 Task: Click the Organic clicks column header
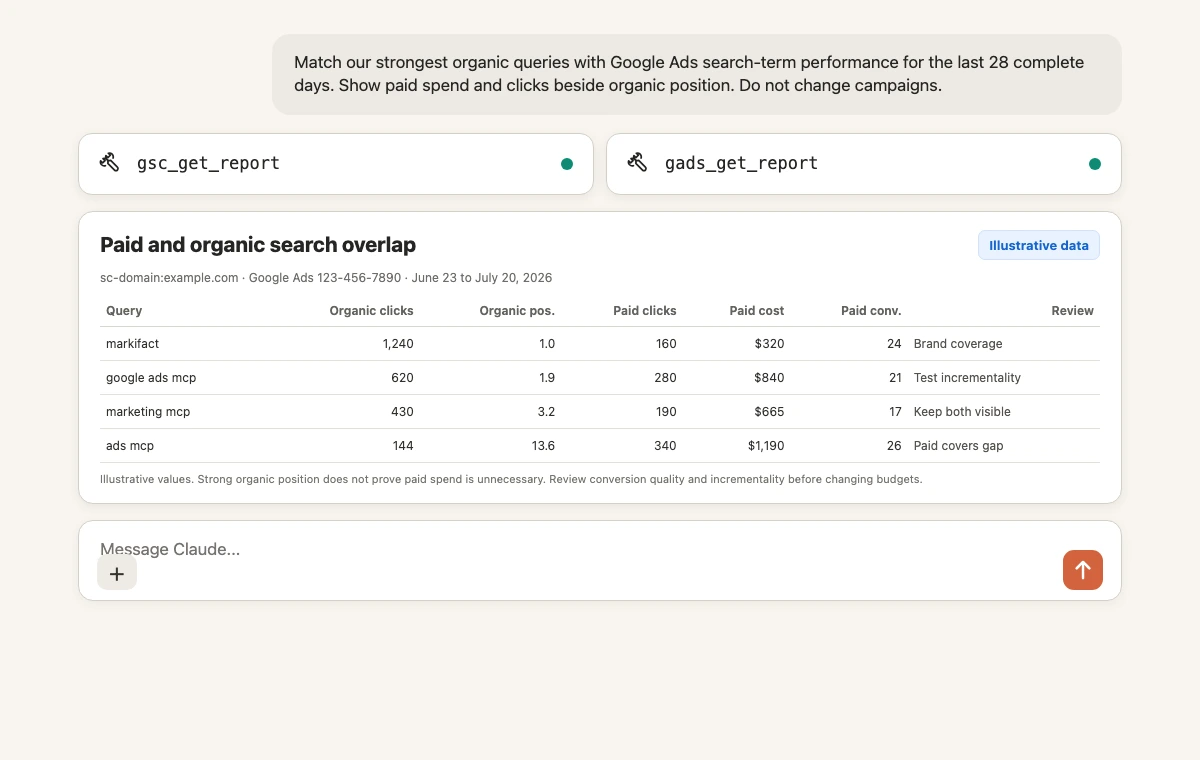pos(371,311)
